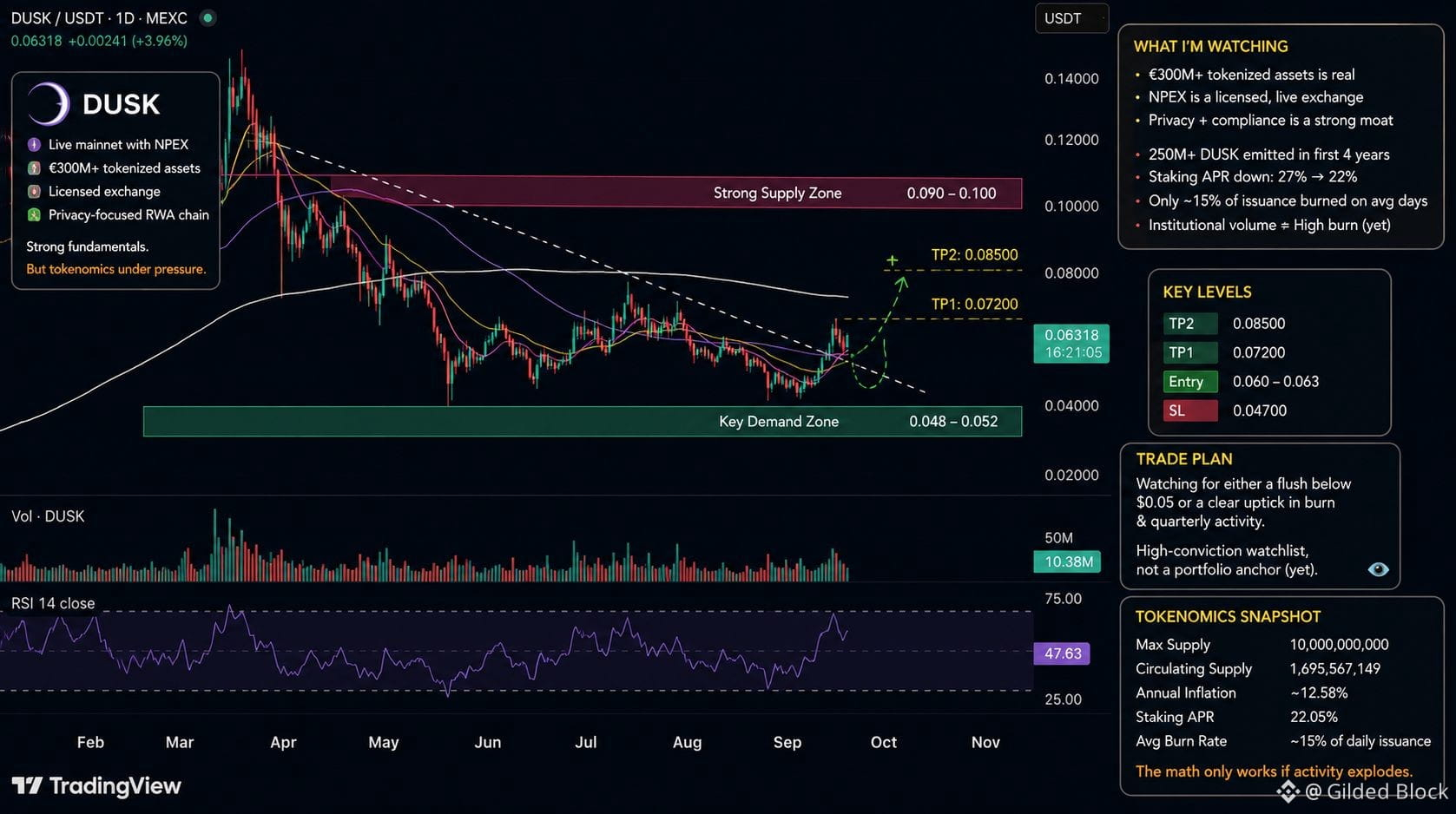The height and width of the screenshot is (814, 1456).
Task: Click the 0.048 – 0.052 demand zone range
Action: point(953,422)
